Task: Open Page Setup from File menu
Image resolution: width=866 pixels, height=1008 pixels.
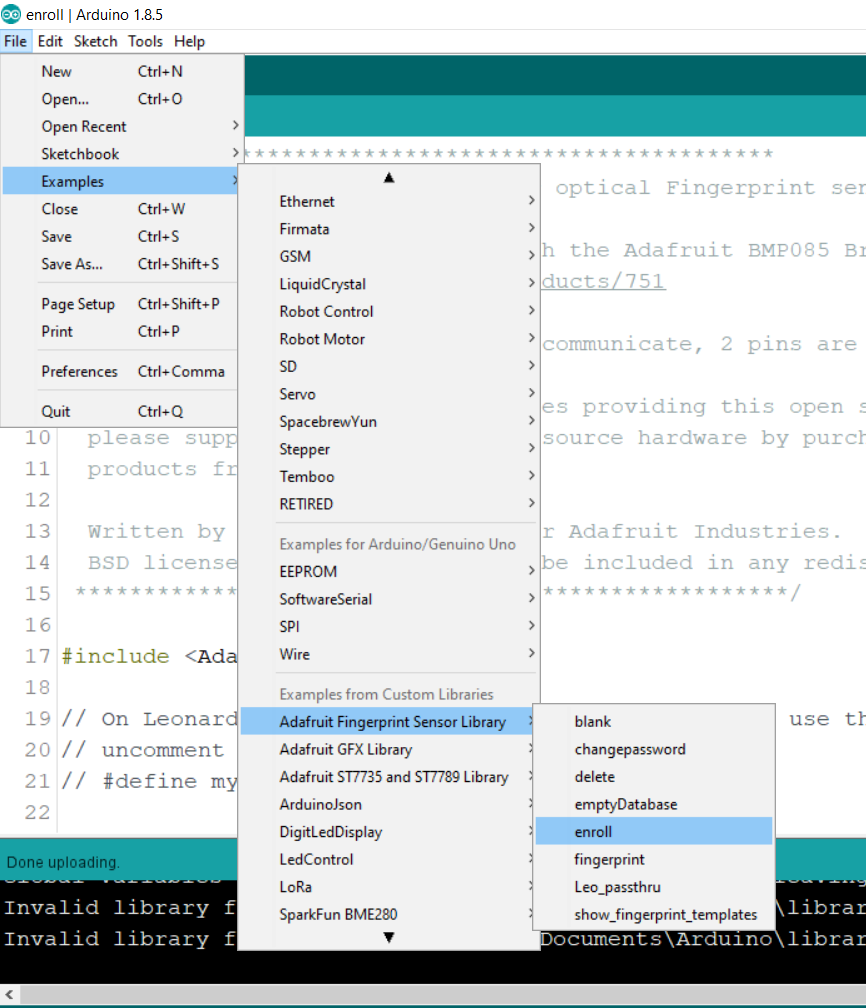Action: pos(122,304)
